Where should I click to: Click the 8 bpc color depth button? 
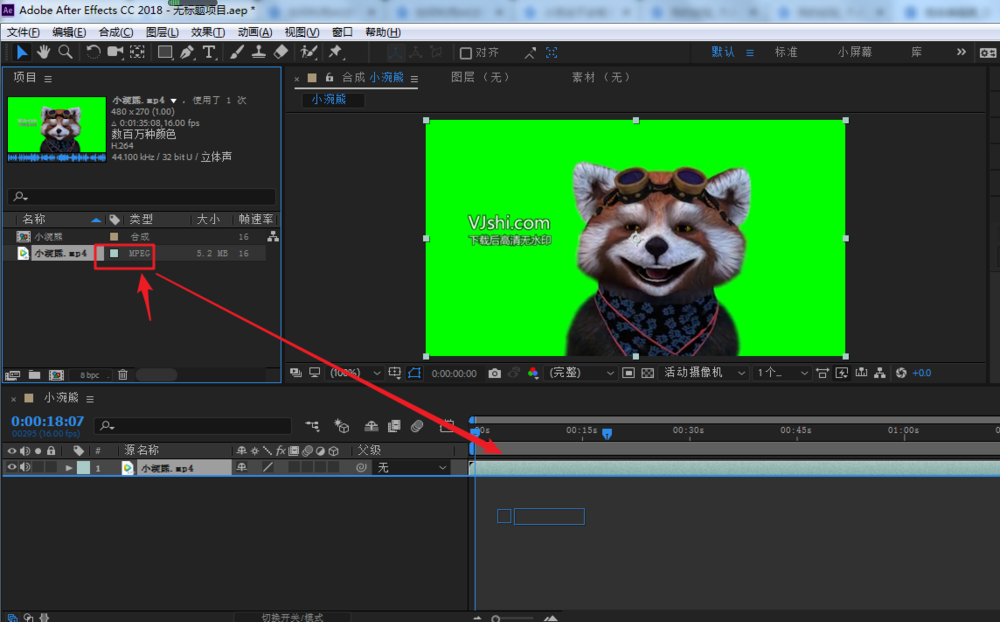point(90,375)
